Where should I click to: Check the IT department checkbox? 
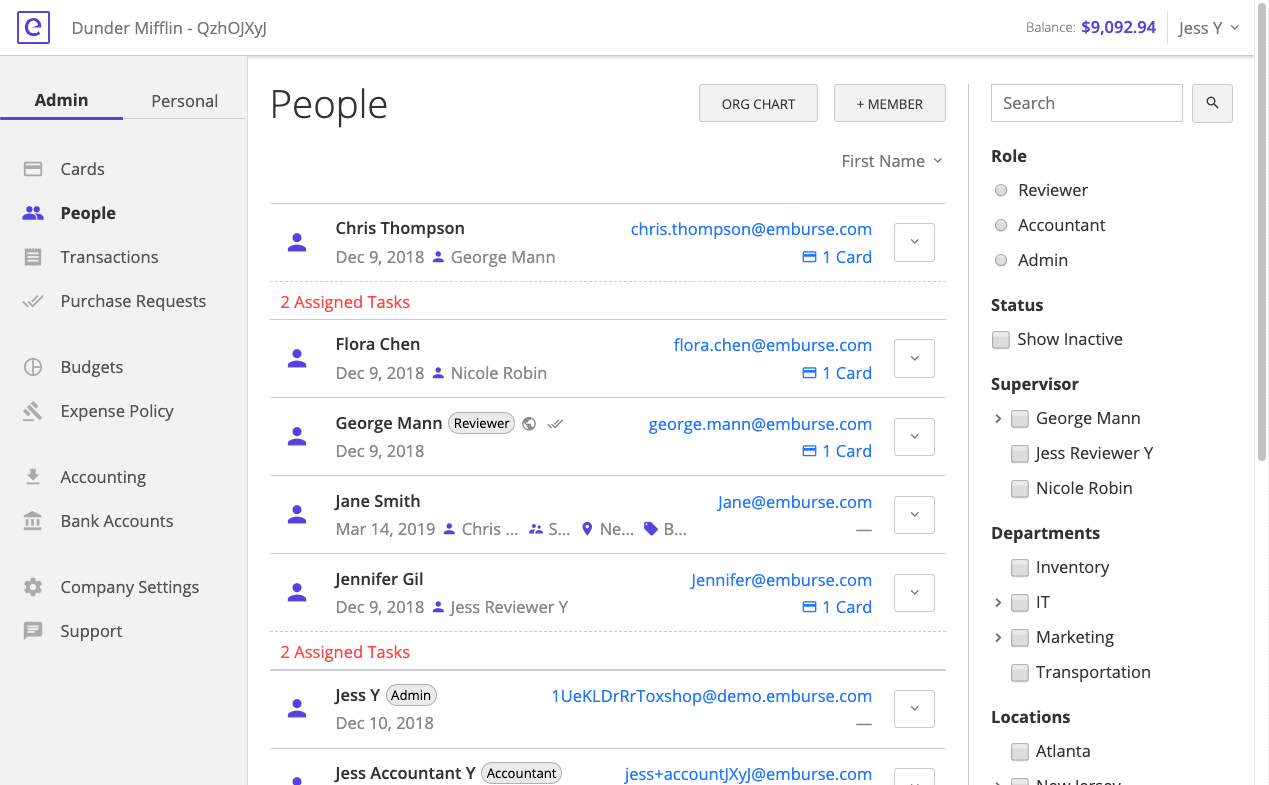1020,602
